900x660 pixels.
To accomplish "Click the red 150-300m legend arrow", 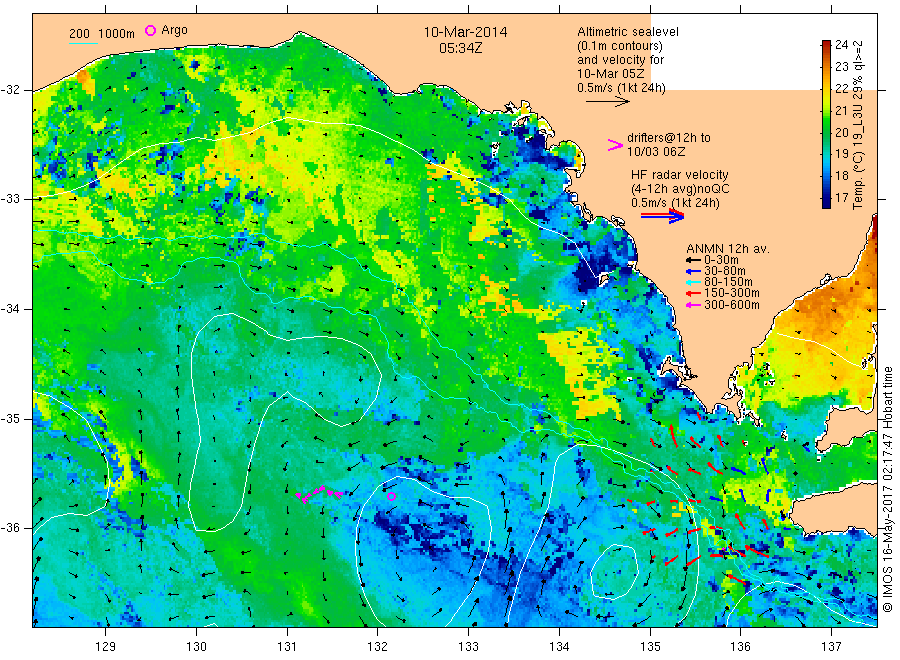I will [x=693, y=293].
